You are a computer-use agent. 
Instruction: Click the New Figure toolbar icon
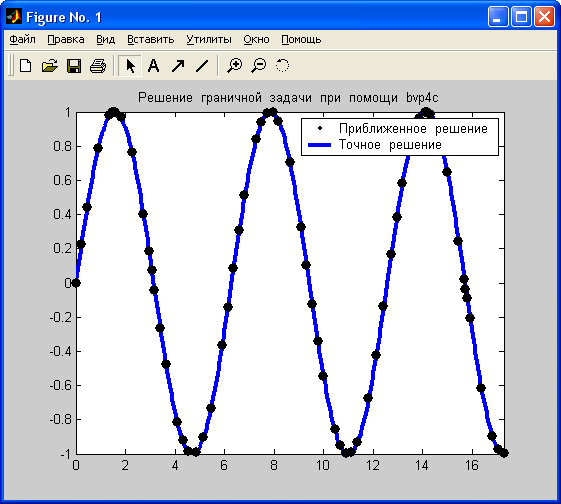(x=25, y=66)
